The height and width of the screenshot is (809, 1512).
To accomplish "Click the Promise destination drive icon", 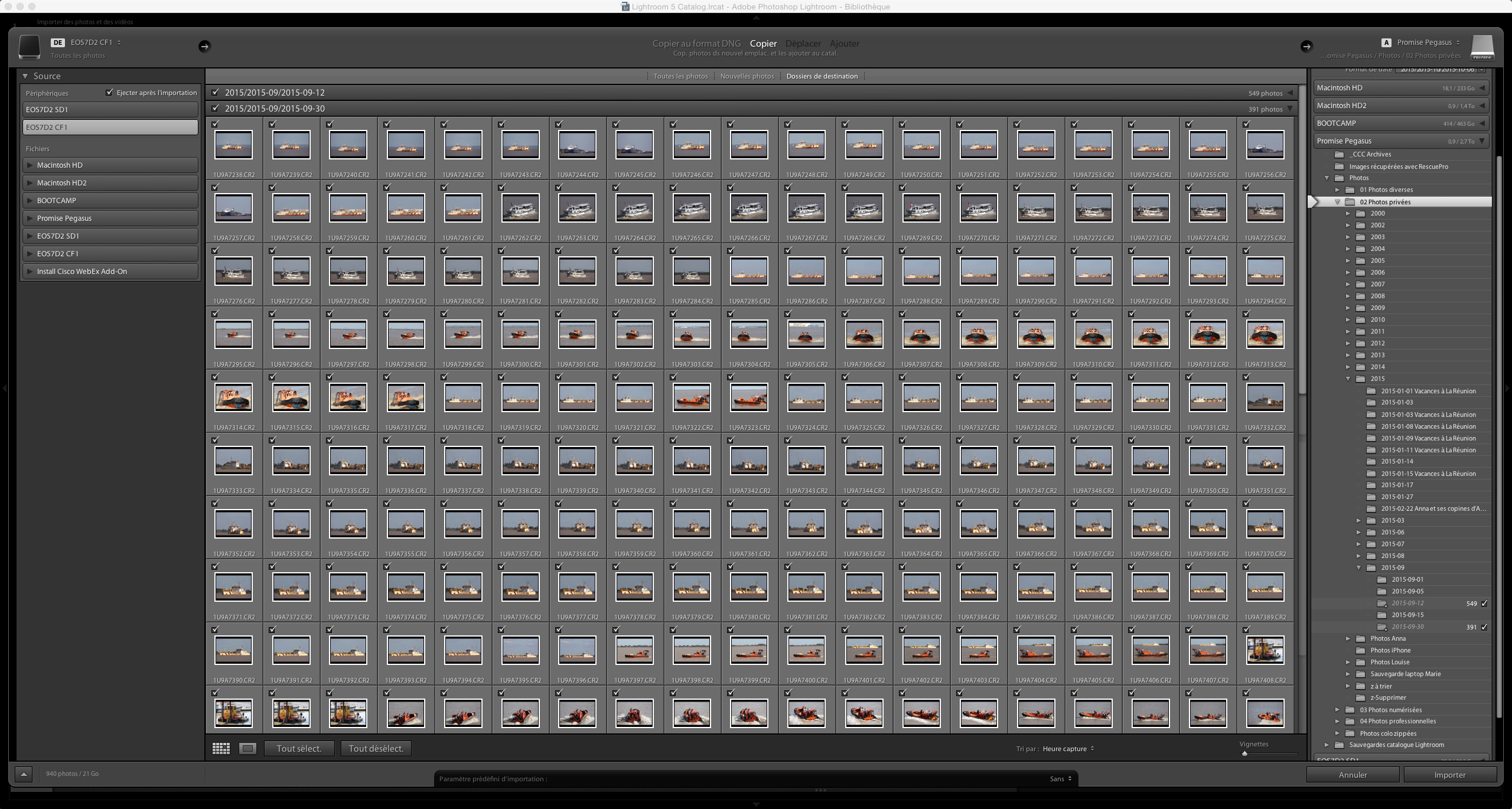I will pos(1482,47).
